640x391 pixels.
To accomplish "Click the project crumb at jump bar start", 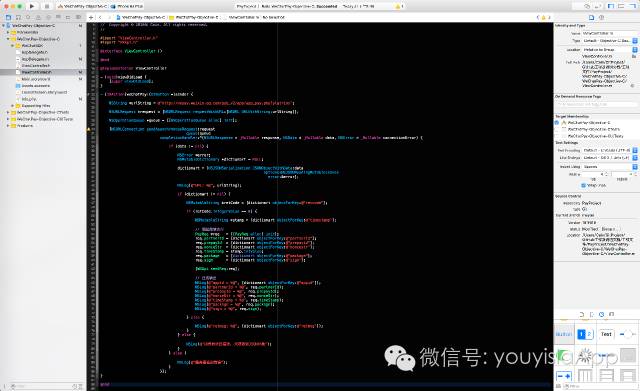I will pyautogui.click(x=141, y=17).
